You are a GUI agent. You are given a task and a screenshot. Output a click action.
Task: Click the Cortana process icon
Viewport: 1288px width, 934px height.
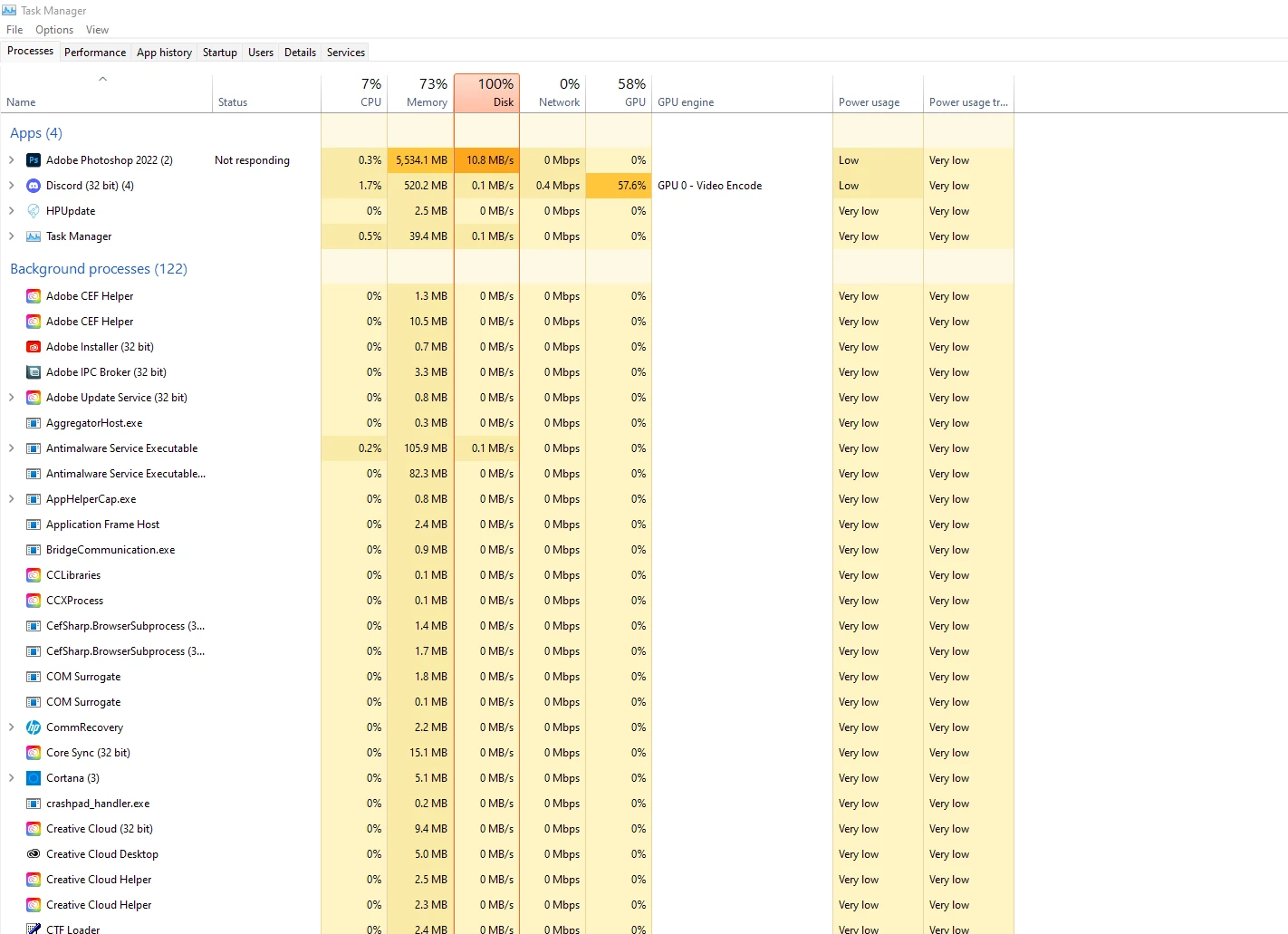[x=34, y=778]
